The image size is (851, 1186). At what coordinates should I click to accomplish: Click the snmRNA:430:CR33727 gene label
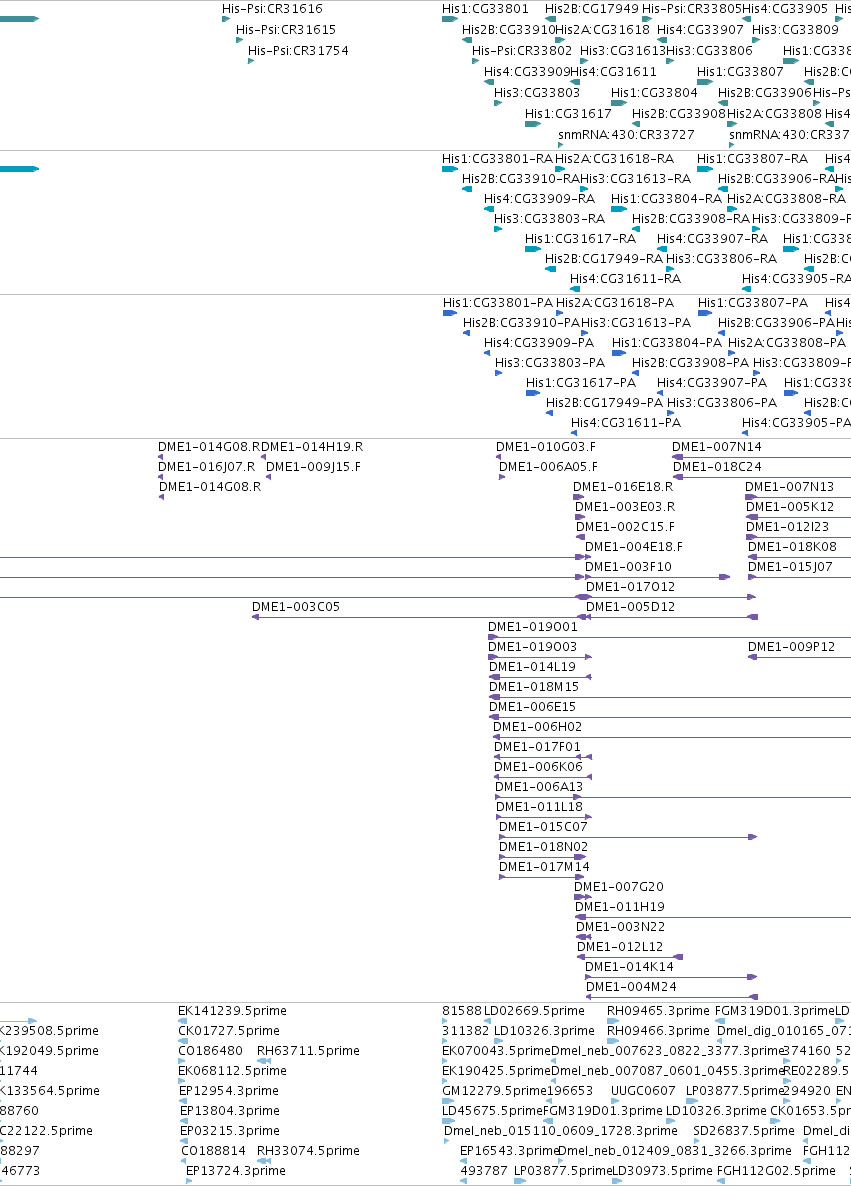[x=626, y=135]
